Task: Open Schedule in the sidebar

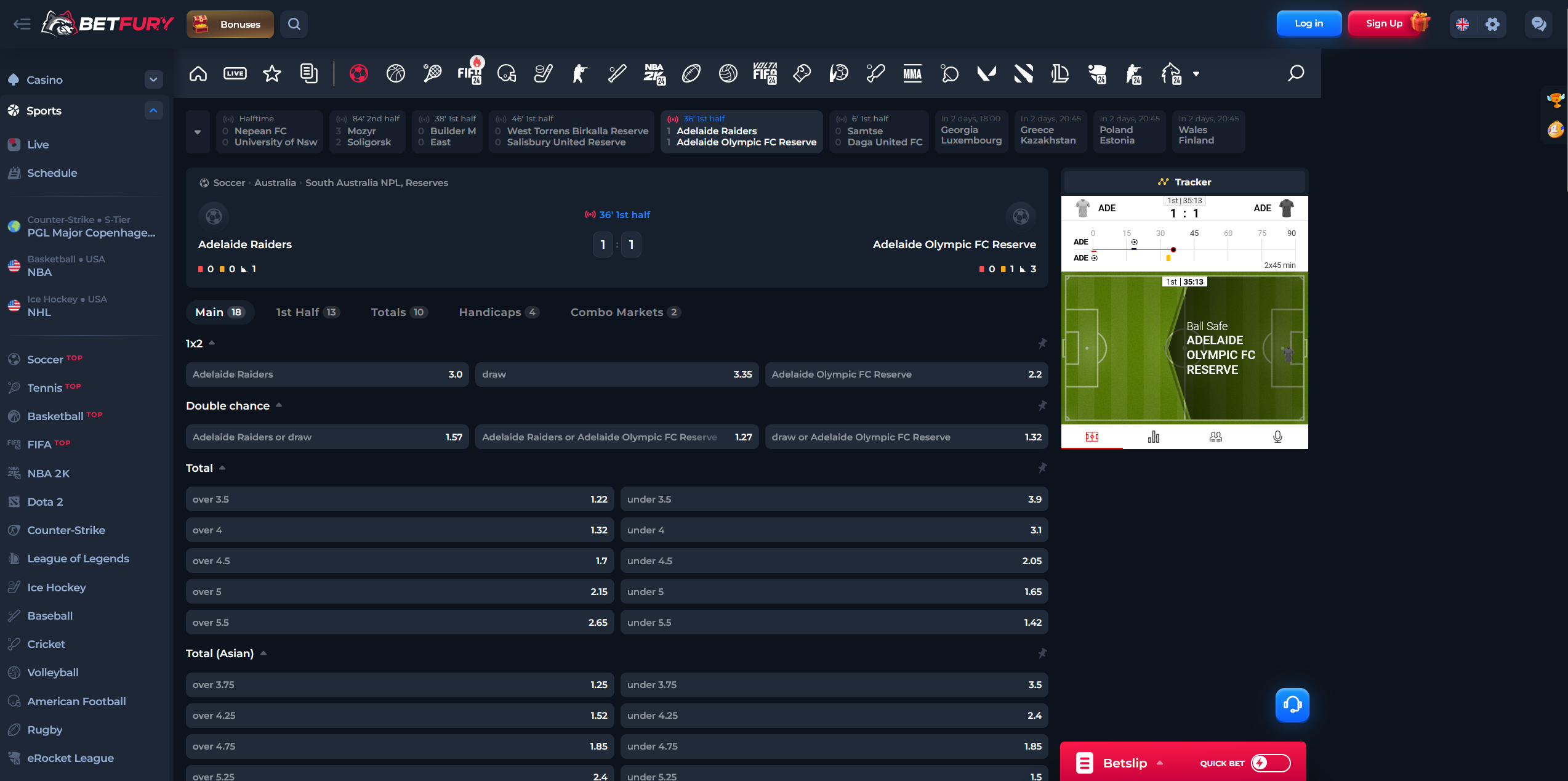Action: (52, 173)
